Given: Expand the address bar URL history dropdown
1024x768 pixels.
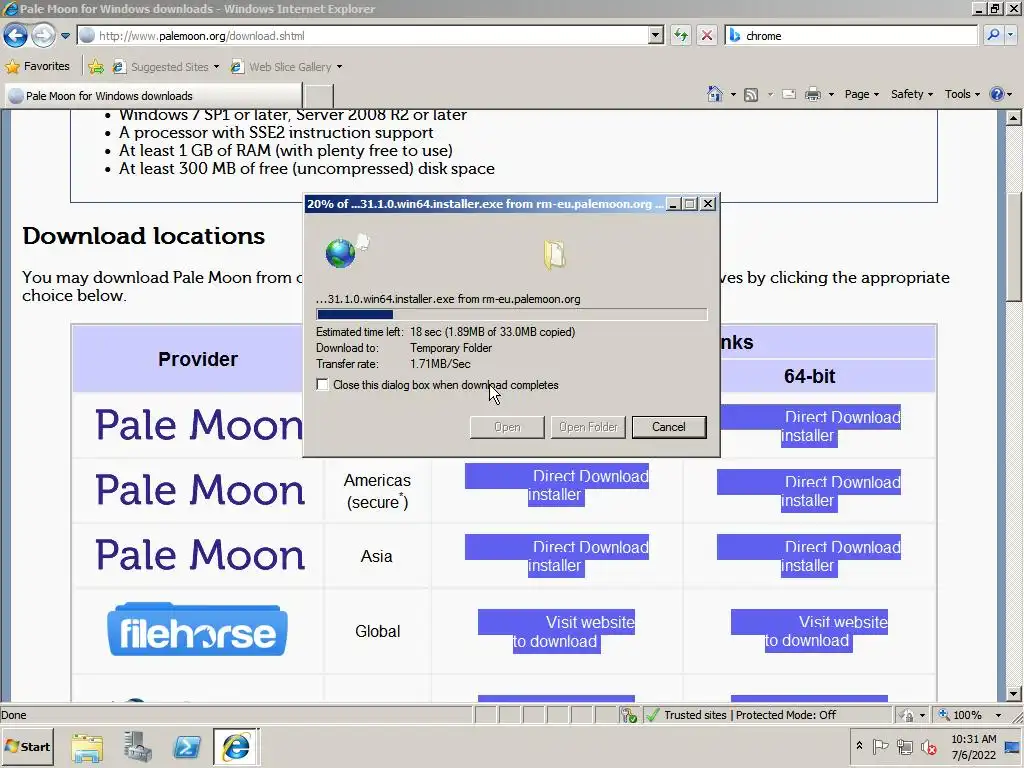Looking at the screenshot, I should pyautogui.click(x=656, y=36).
